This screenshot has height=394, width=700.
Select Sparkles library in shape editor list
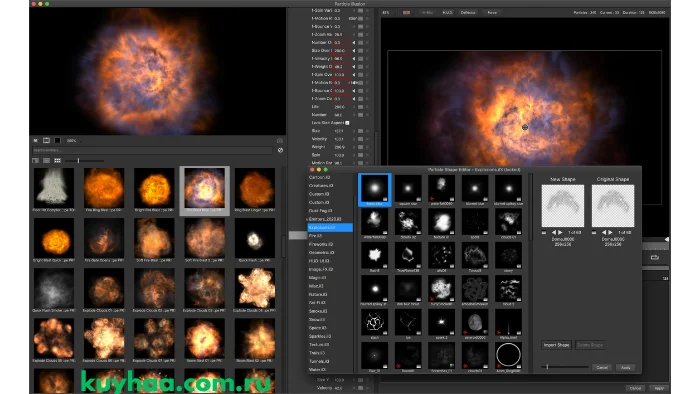pos(320,336)
